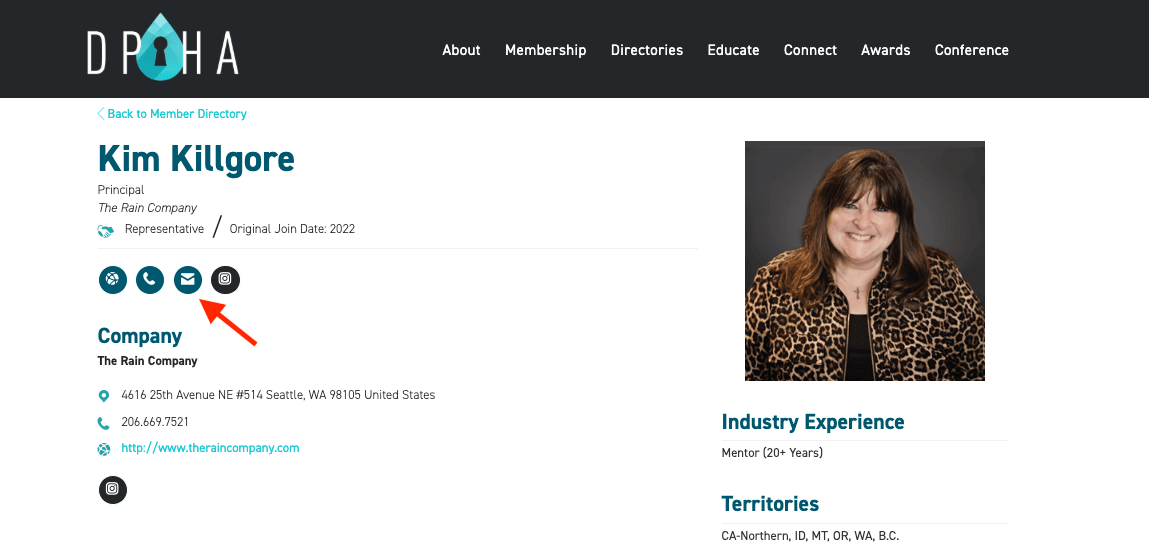Navigate to the Conference menu

[x=971, y=50]
